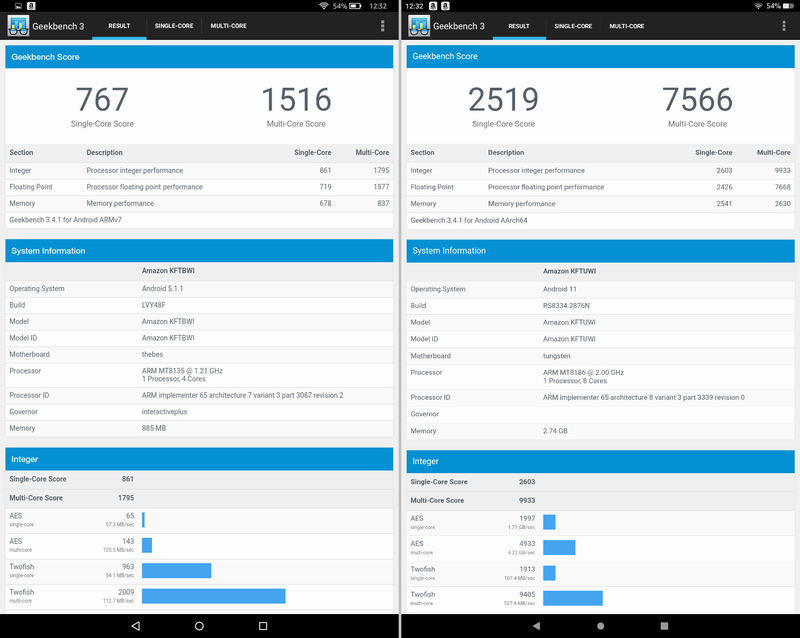Select the RESULT tab in the left panel
Screen dimensions: 800x638
pos(119,26)
